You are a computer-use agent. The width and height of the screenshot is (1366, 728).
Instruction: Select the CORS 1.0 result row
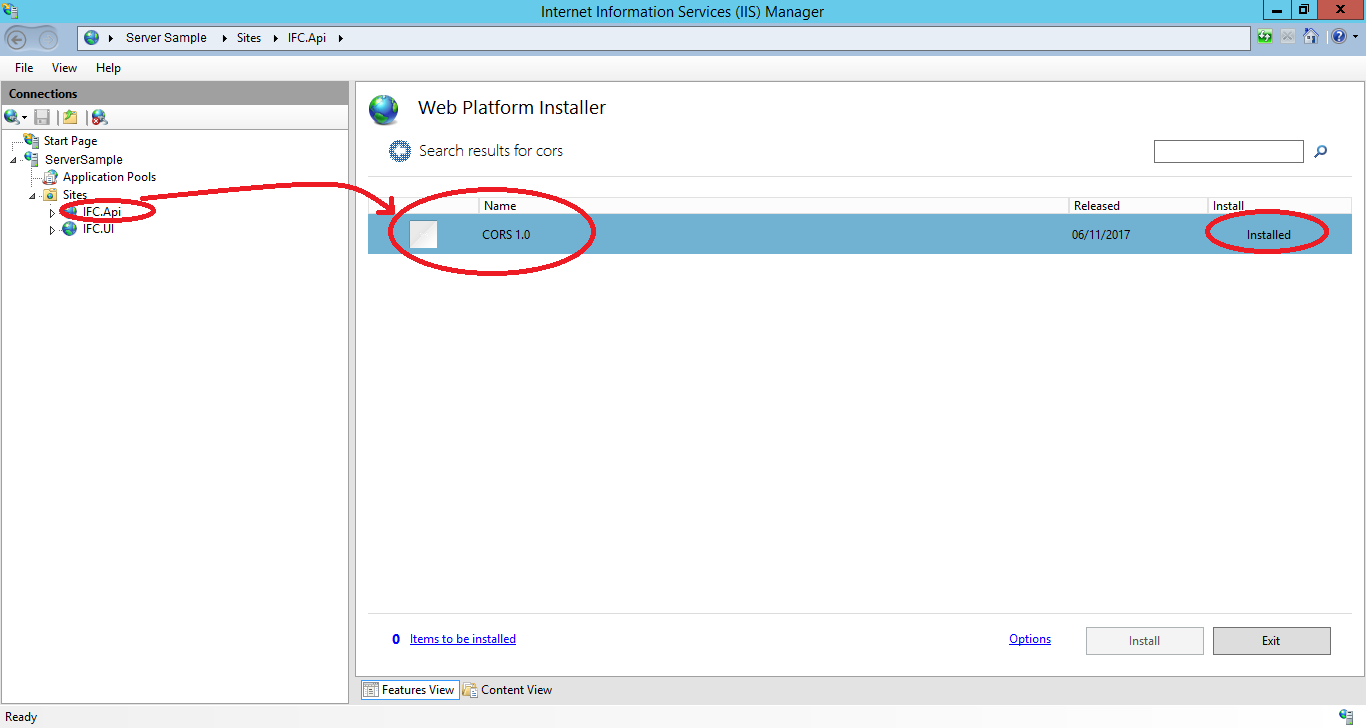point(860,234)
